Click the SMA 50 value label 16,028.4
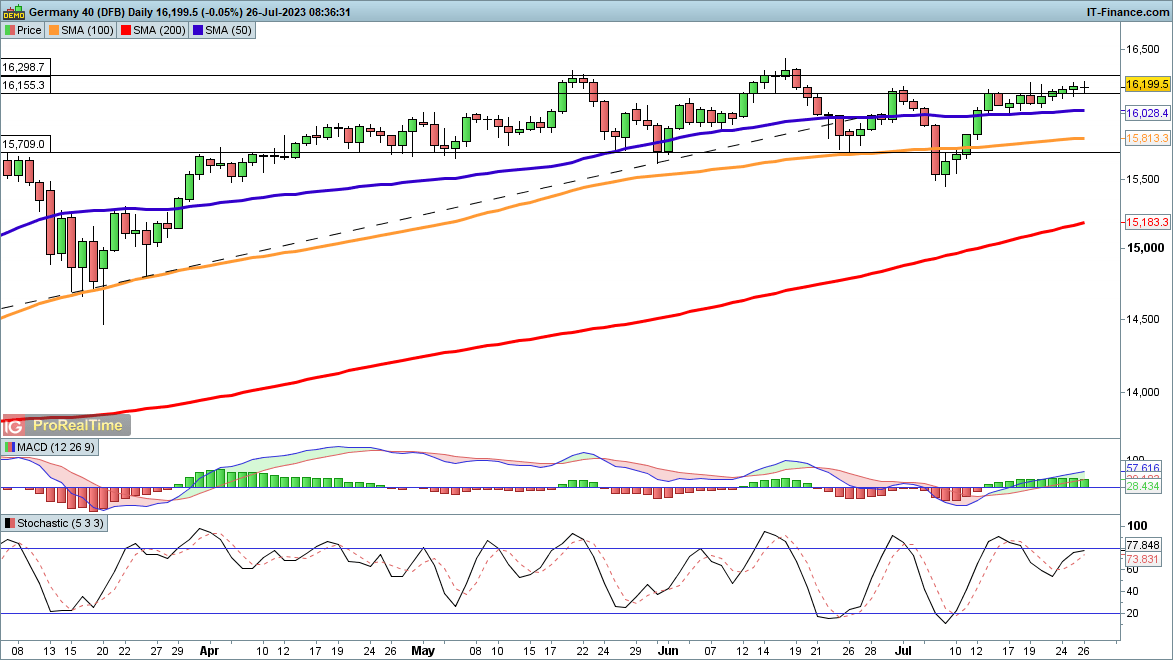Screen dimensions: 1173x660 pyautogui.click(x=1147, y=113)
